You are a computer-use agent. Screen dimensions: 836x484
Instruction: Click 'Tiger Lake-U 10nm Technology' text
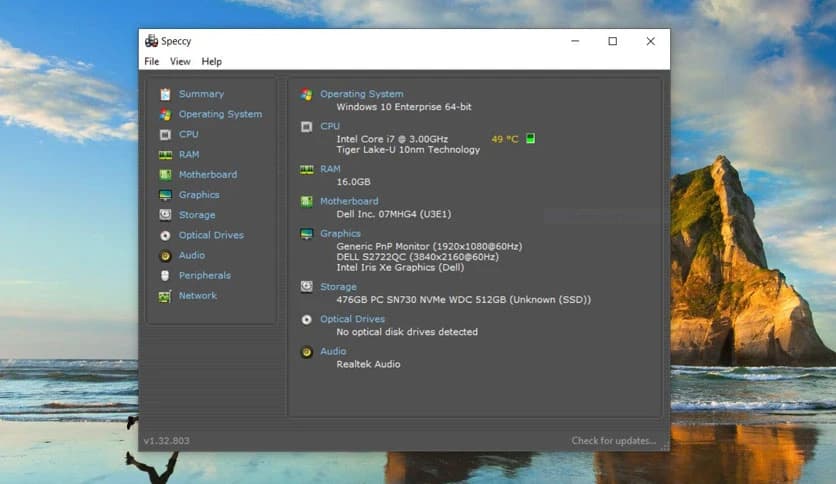tap(408, 150)
